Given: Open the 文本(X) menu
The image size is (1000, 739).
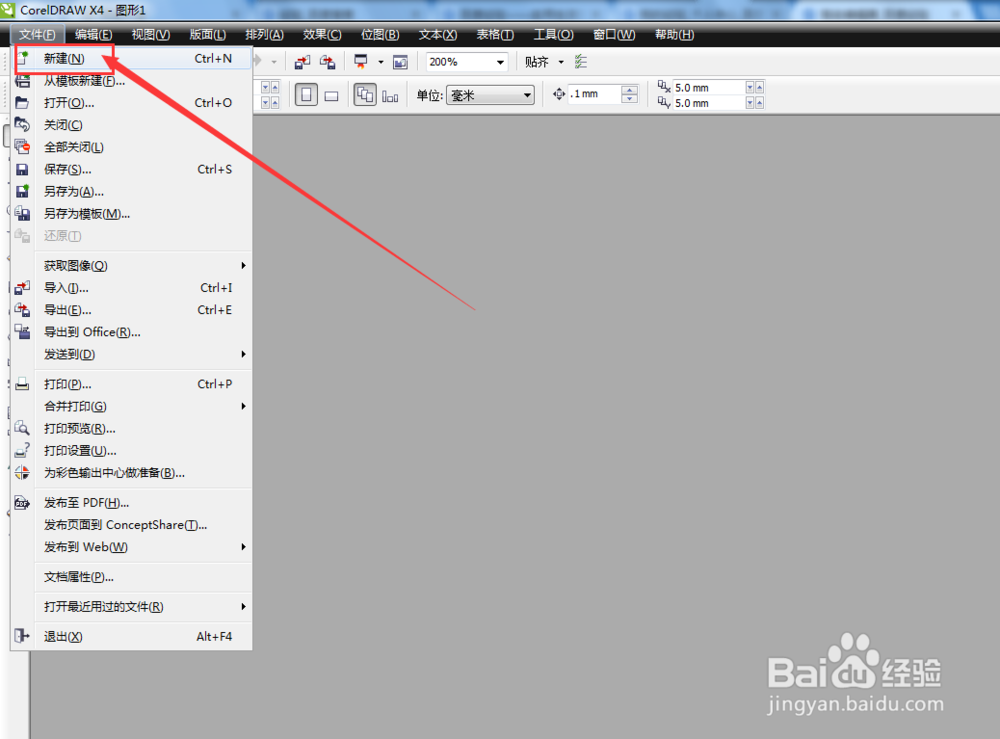Looking at the screenshot, I should [x=438, y=34].
